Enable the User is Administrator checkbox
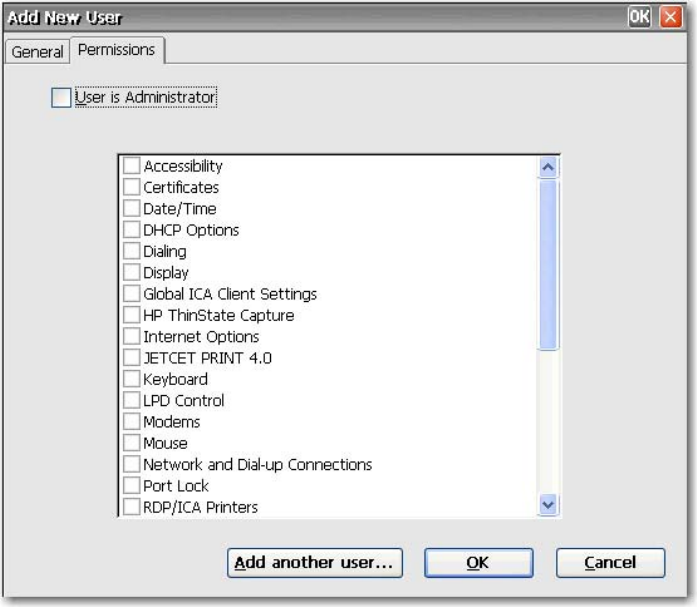Screen dimensions: 697x607 click(61, 97)
